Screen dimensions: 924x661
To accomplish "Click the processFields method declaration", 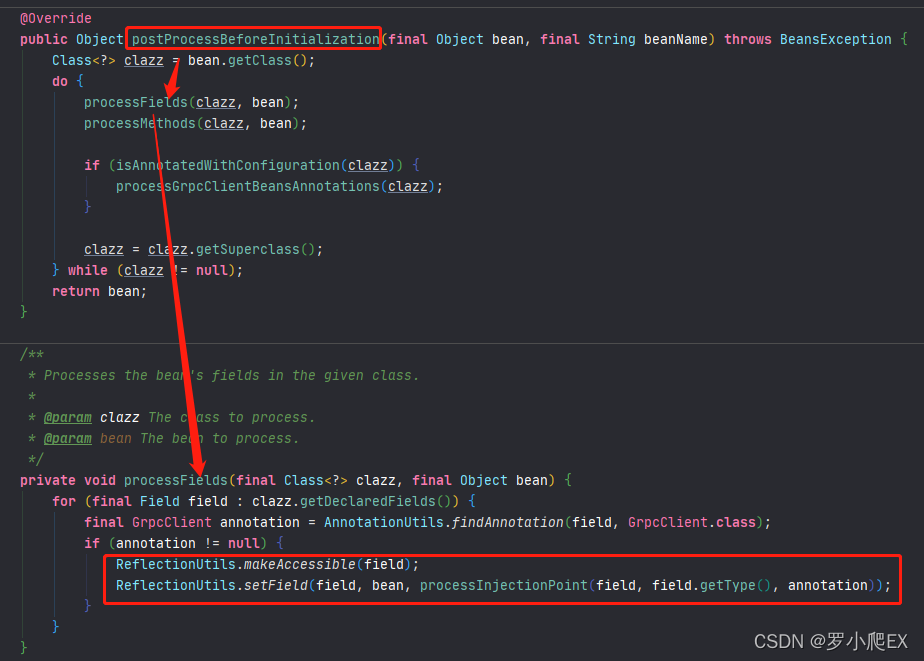I will coord(172,479).
